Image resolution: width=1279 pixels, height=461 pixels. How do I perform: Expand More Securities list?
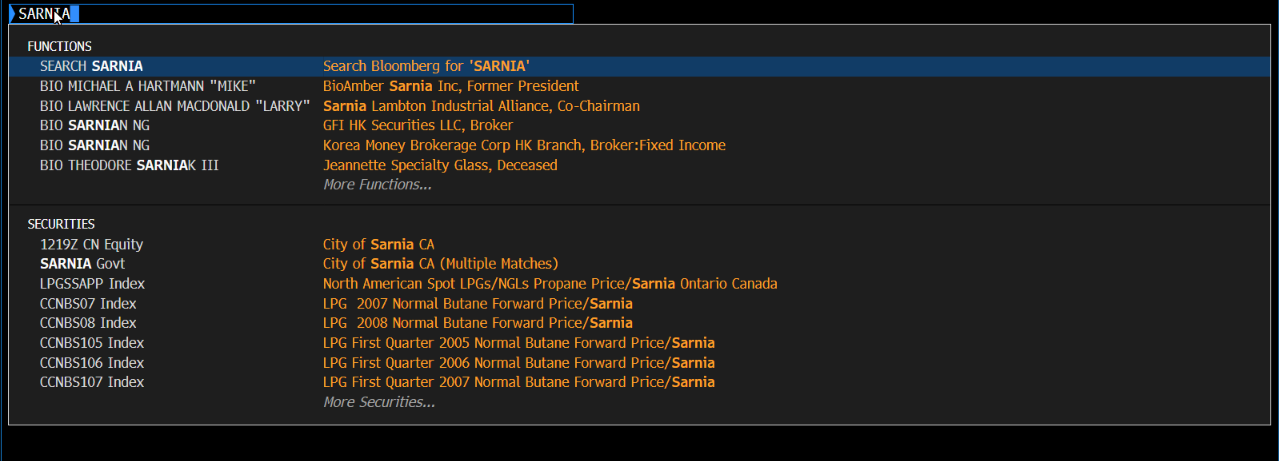379,402
